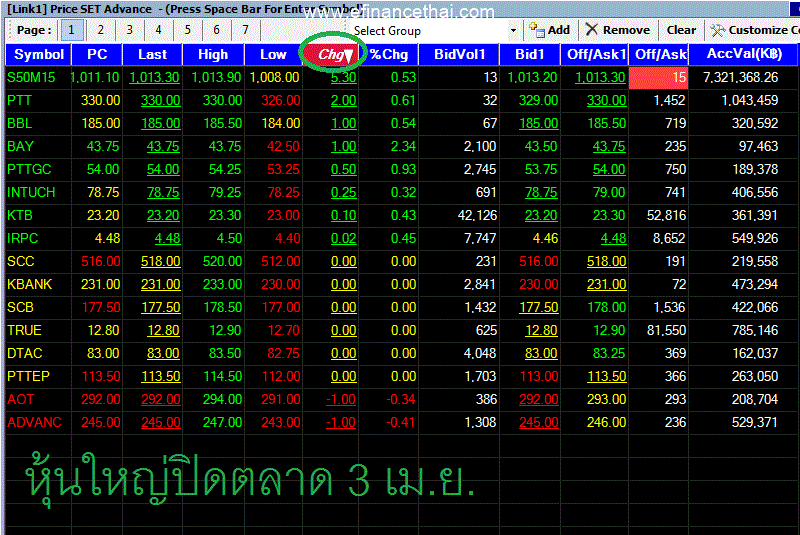The width and height of the screenshot is (800, 535).
Task: Sort by the PC column header
Action: pyautogui.click(x=97, y=55)
